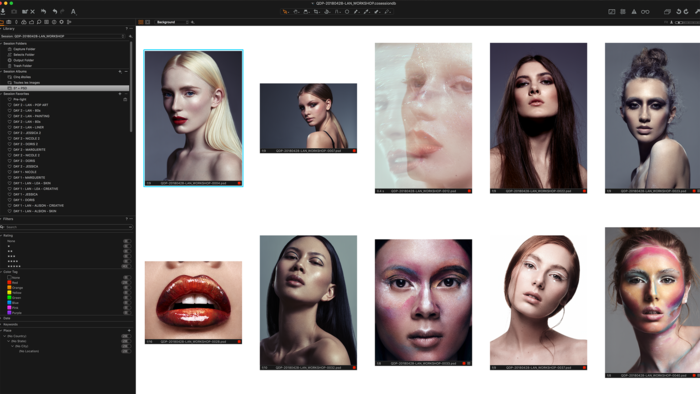This screenshot has width=700, height=394.
Task: Collapse the Session Favorites section
Action: pyautogui.click(x=1, y=94)
